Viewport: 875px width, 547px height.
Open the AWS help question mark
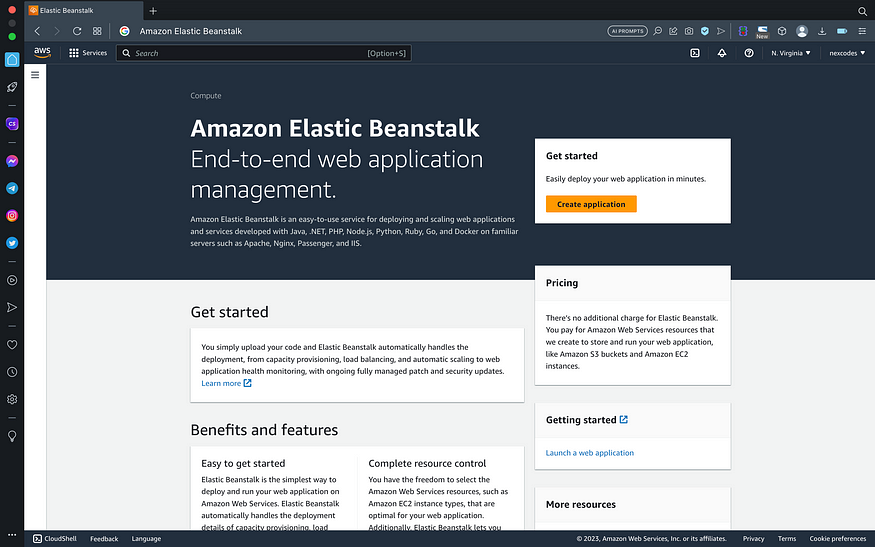[x=749, y=53]
